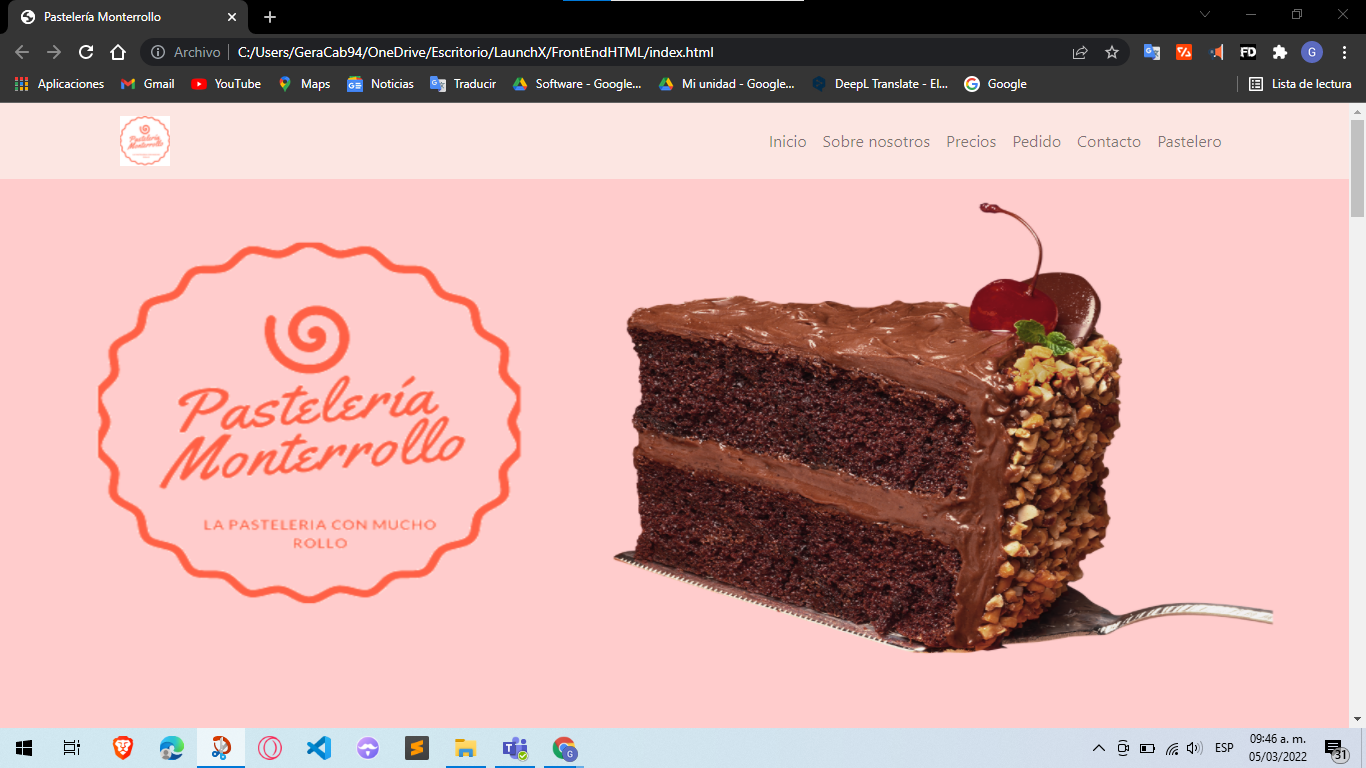Bookmark this page with the star icon

click(x=1111, y=52)
